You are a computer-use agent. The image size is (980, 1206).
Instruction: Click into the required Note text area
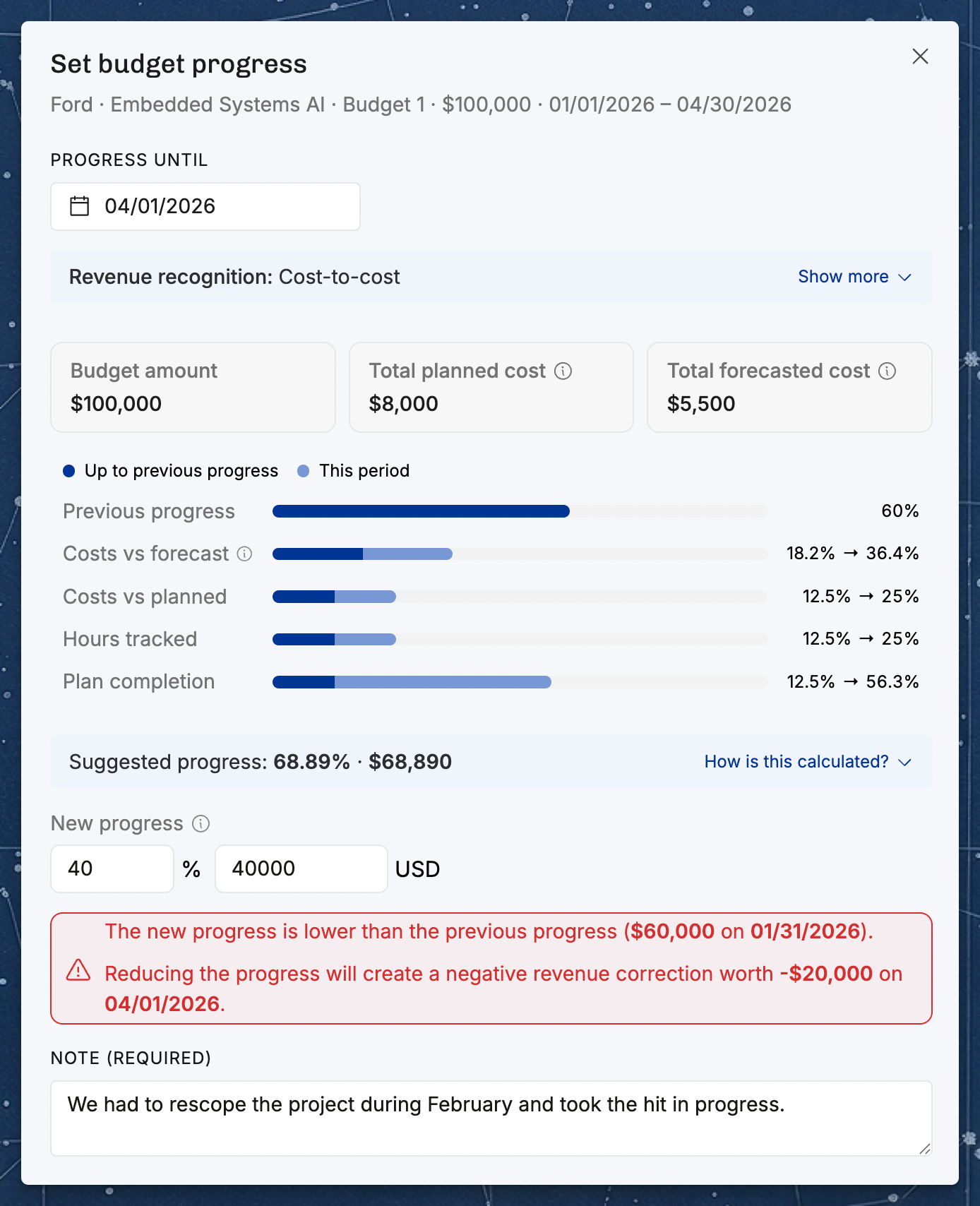click(491, 1118)
